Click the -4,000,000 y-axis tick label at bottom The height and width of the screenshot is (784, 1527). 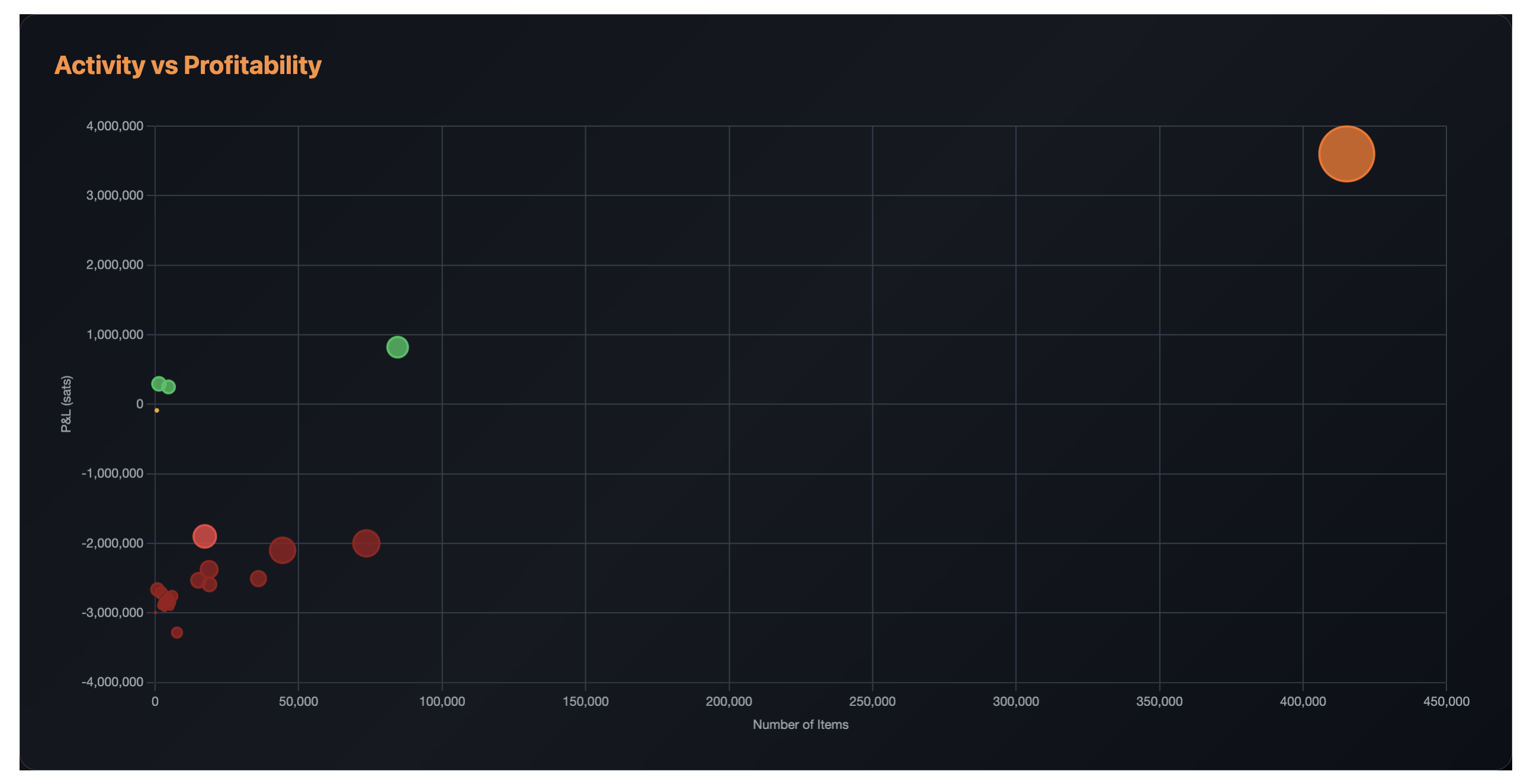pos(113,682)
